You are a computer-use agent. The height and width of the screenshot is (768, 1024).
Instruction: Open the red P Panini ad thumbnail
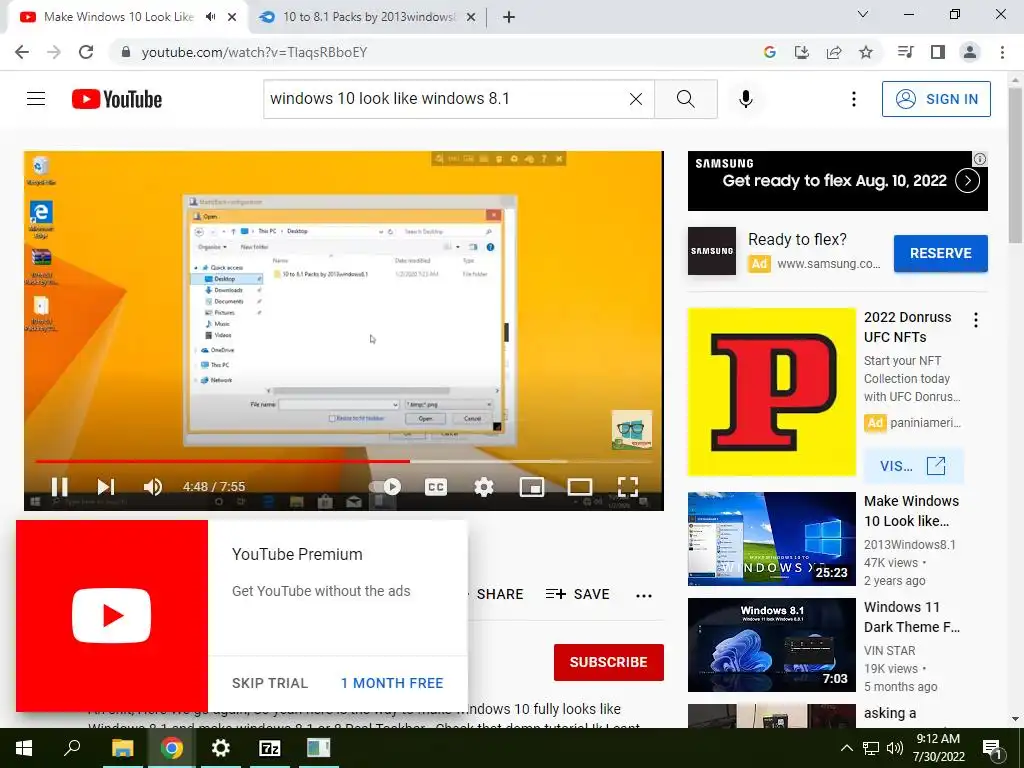[x=771, y=392]
